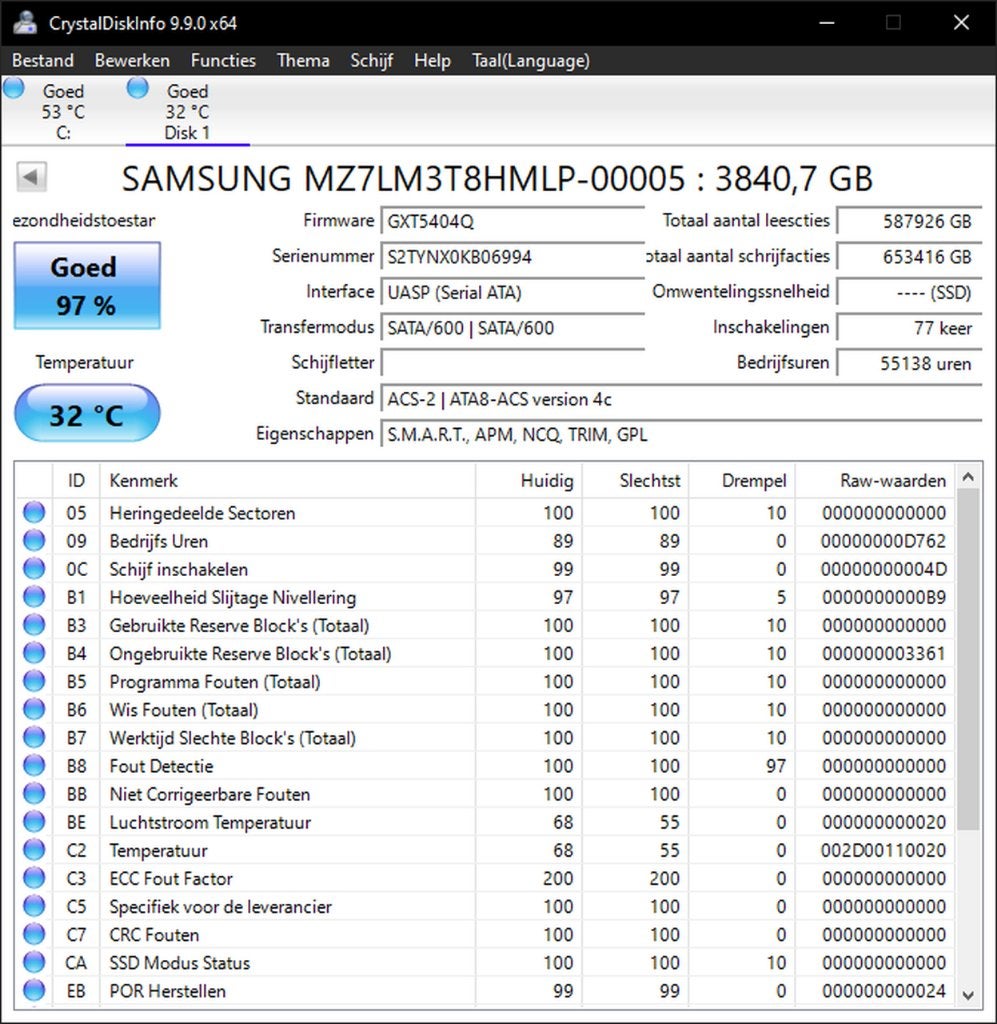The image size is (997, 1024).
Task: Click status orb of Hoeveelheid Slijtage Nivellering row
Action: [x=34, y=597]
